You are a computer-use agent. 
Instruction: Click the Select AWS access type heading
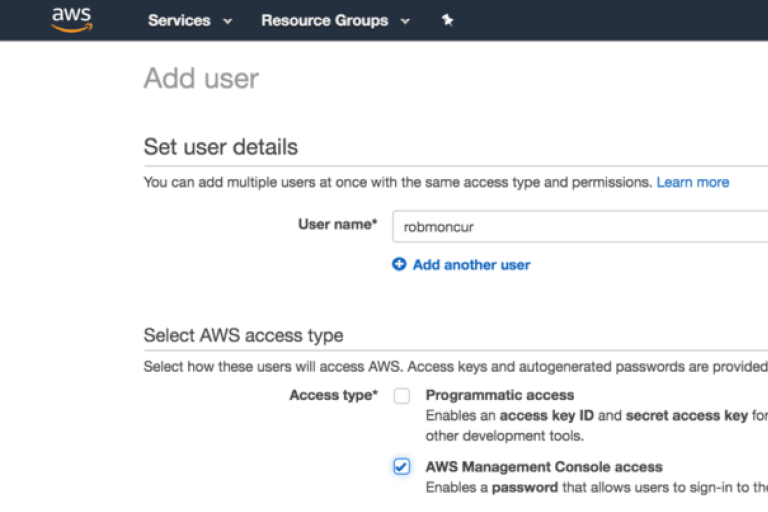(x=243, y=335)
